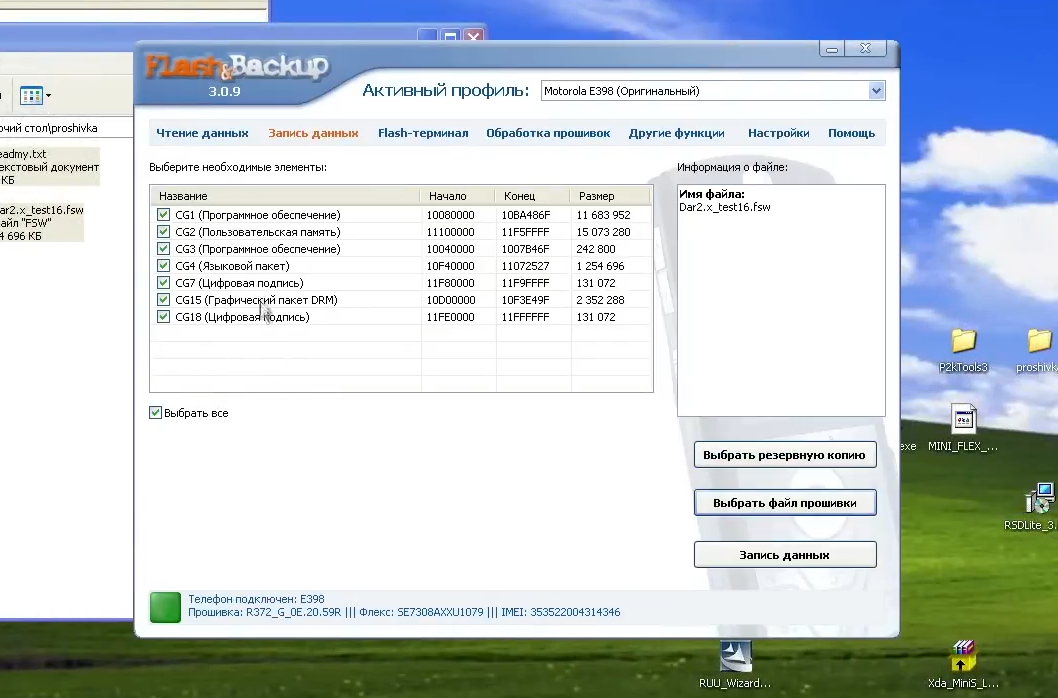Click the Explorer views toolbar icon
The height and width of the screenshot is (698, 1058).
(x=30, y=96)
